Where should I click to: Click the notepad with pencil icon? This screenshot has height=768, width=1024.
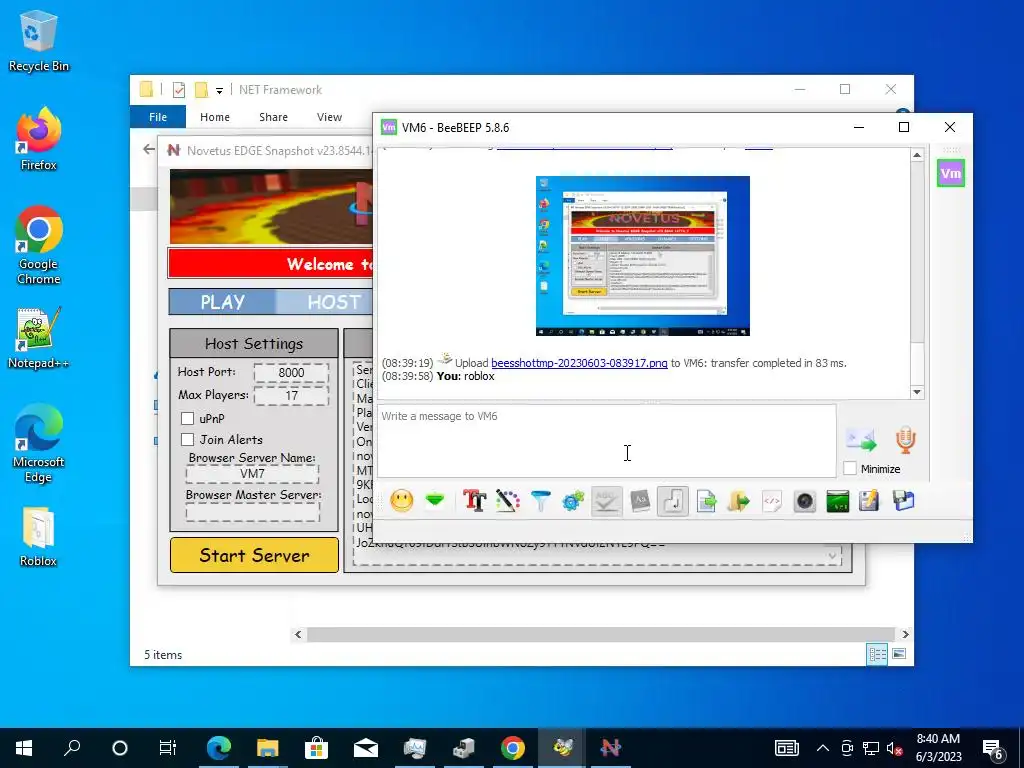tap(869, 501)
